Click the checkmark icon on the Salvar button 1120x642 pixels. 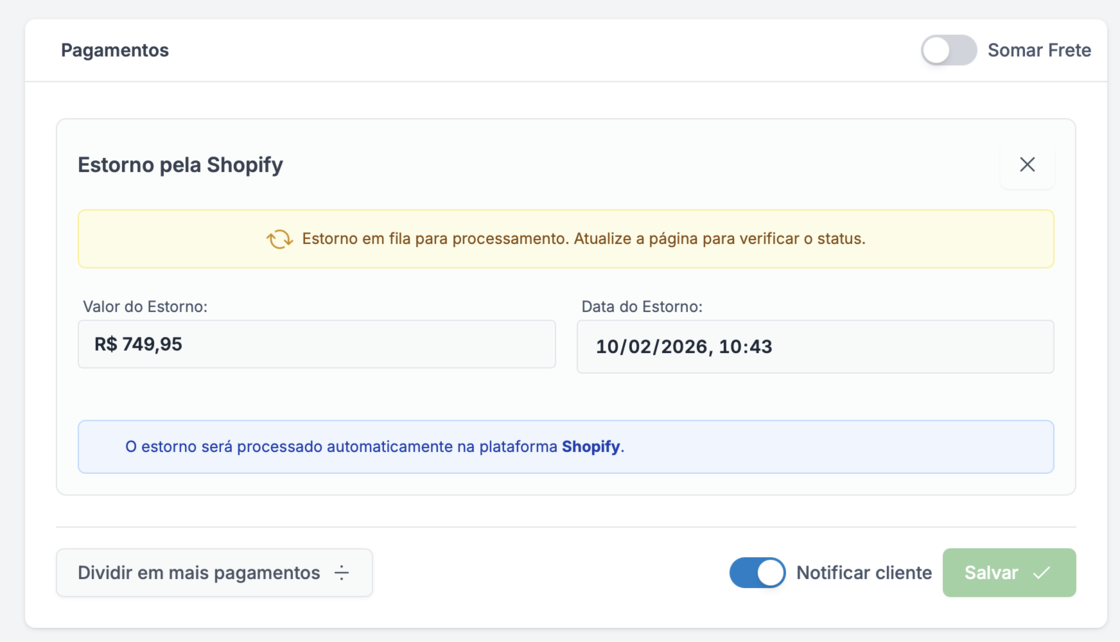[1041, 573]
